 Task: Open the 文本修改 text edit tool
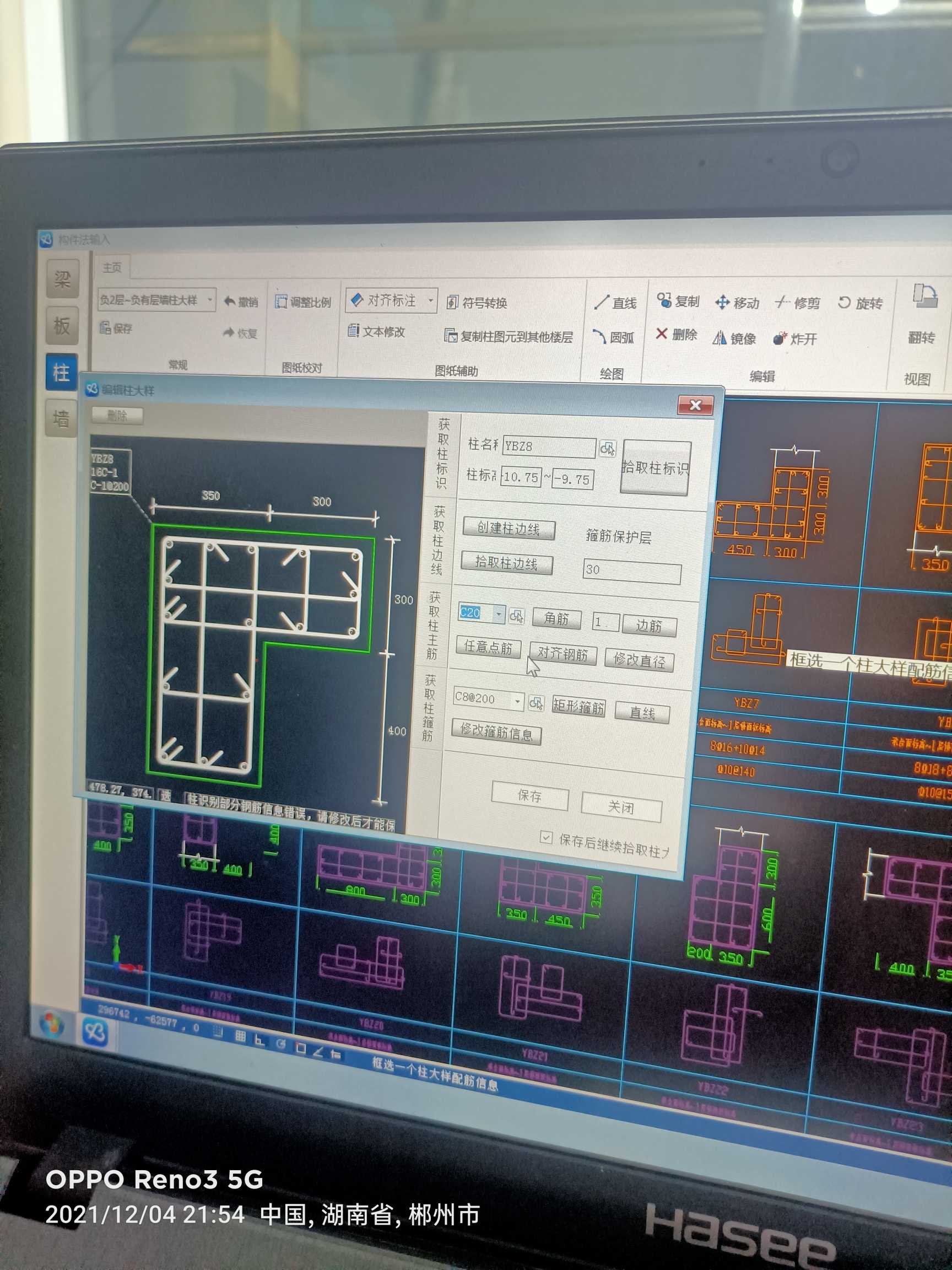click(376, 332)
